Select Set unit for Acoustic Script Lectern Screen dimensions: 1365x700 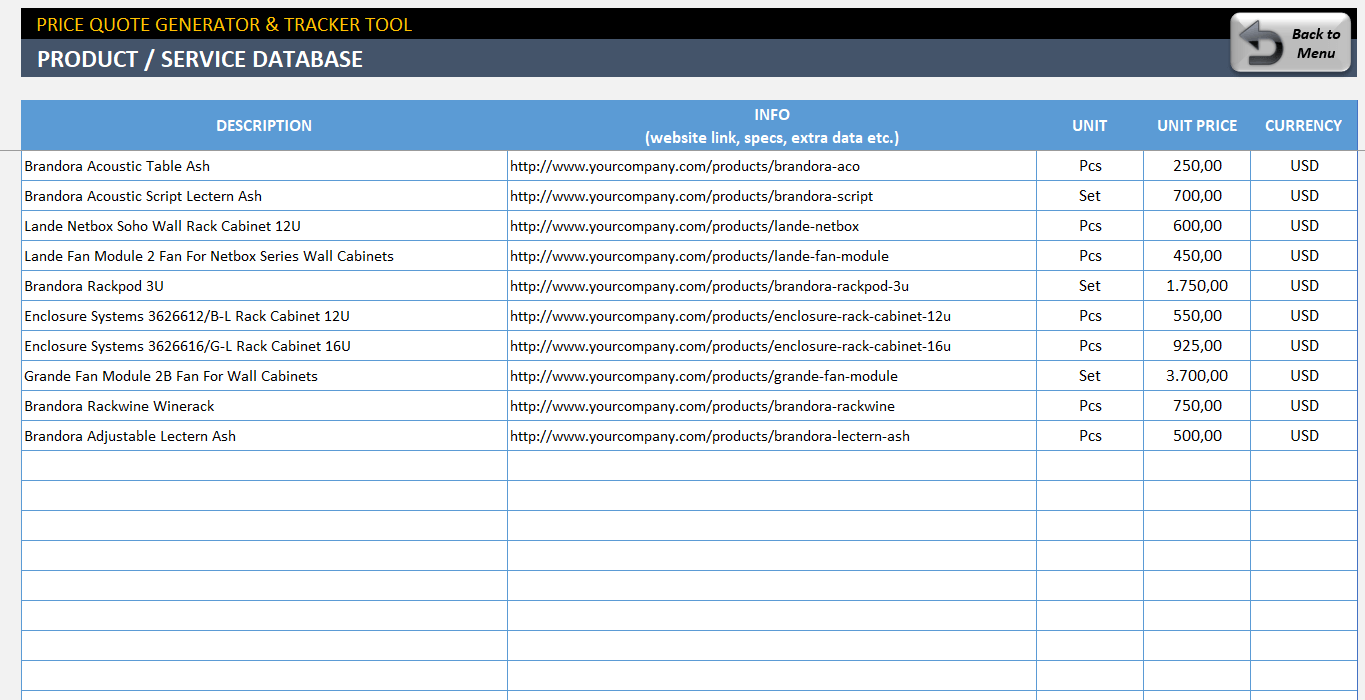[1090, 196]
